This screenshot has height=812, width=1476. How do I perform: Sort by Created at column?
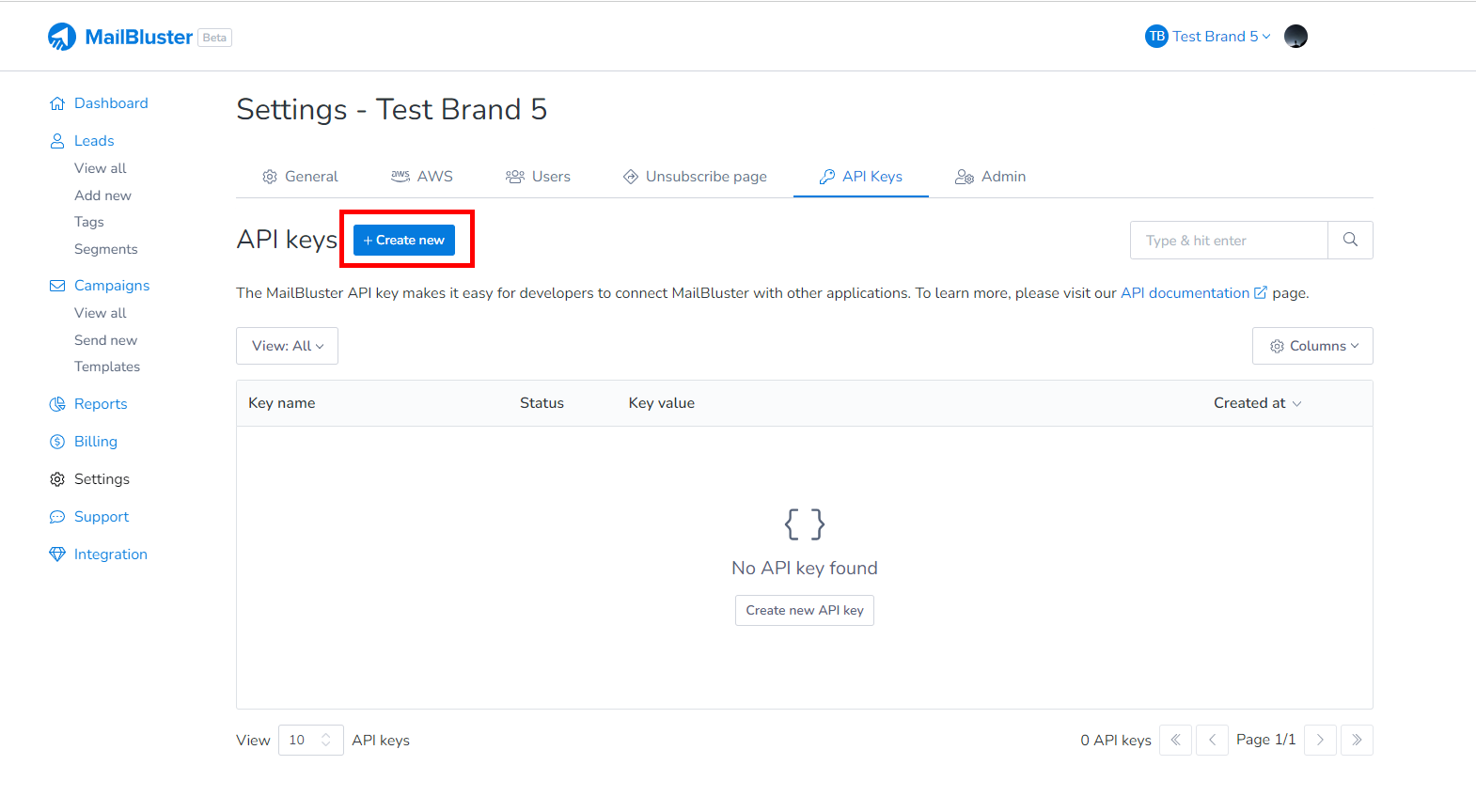click(1257, 403)
